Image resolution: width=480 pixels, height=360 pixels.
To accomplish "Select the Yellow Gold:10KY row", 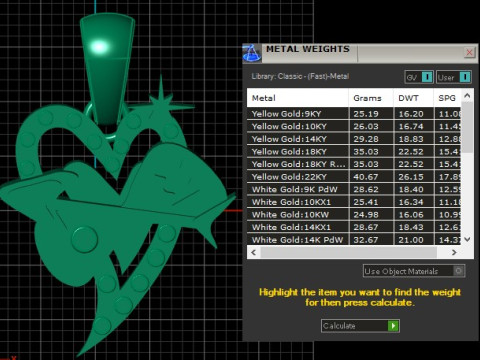I will pyautogui.click(x=354, y=126).
